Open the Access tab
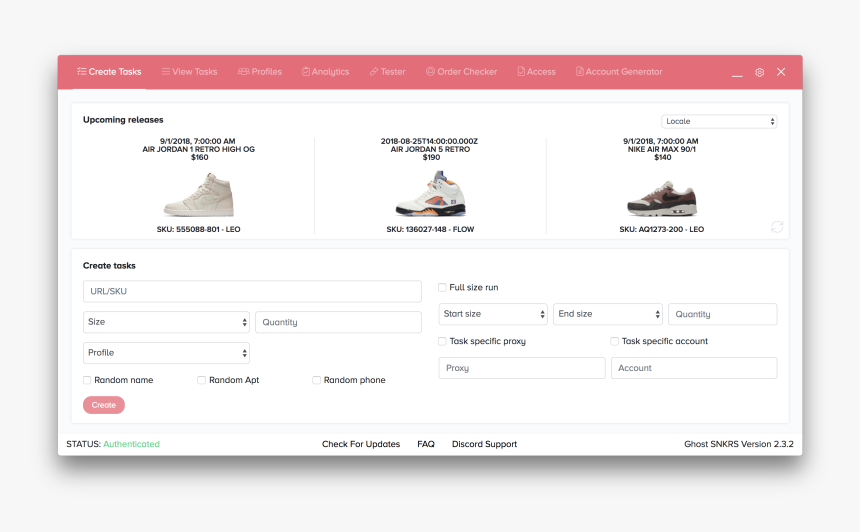The image size is (860, 532). (536, 72)
